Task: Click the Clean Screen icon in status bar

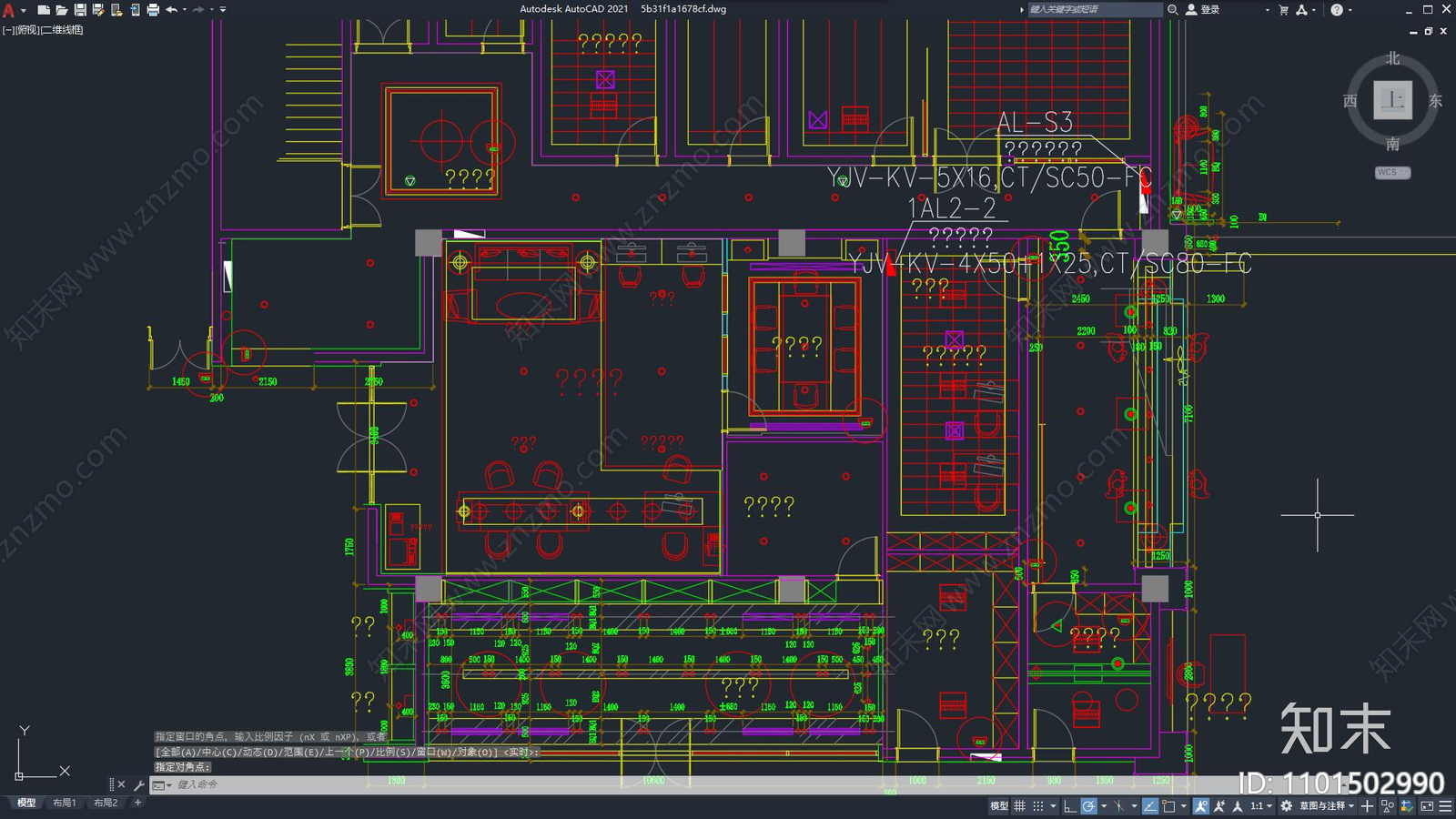Action: pyautogui.click(x=1427, y=806)
